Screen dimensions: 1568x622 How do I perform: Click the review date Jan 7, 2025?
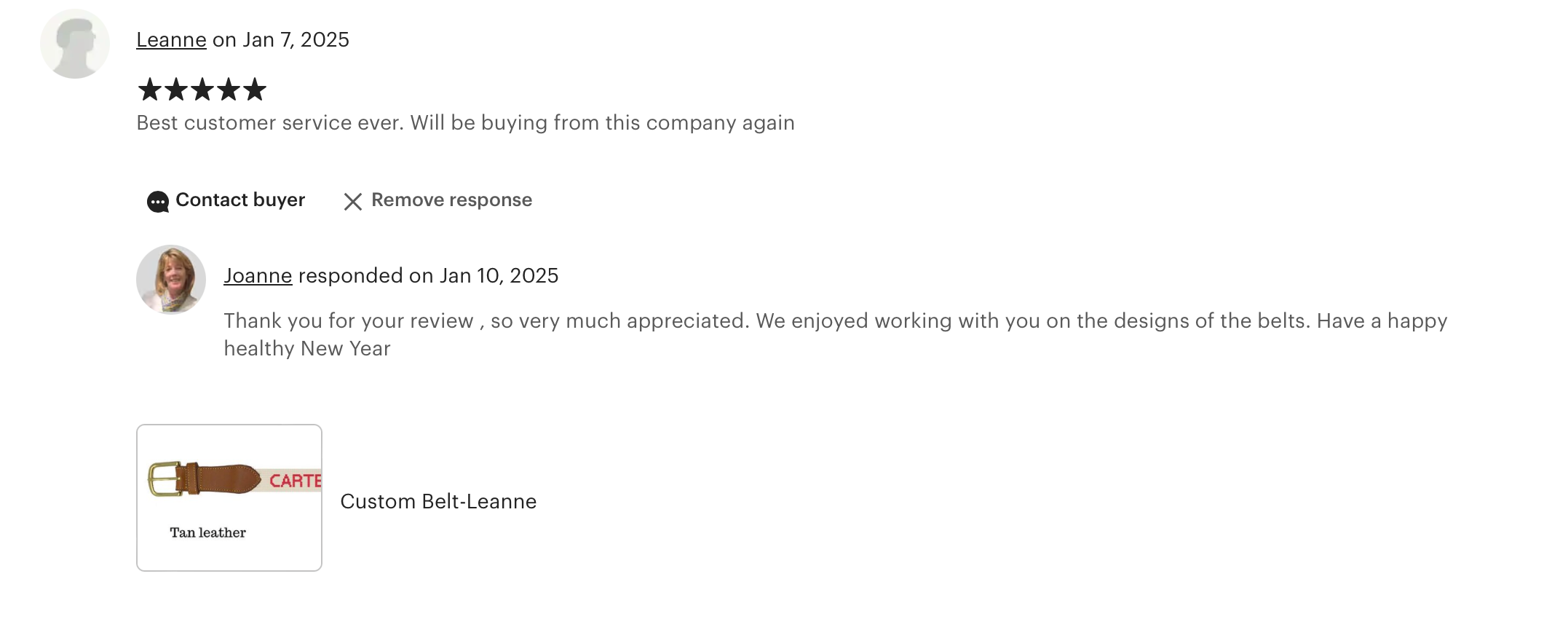click(296, 40)
